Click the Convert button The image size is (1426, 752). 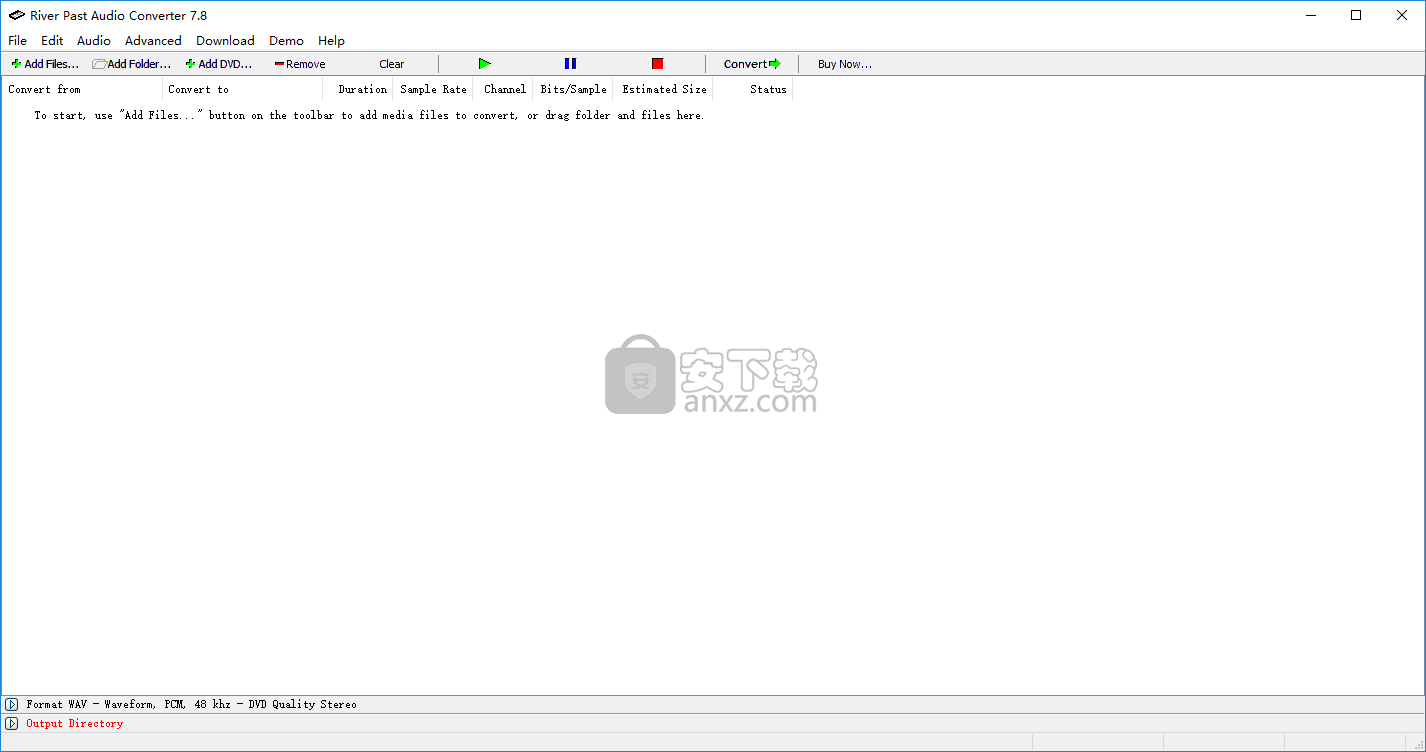[752, 64]
